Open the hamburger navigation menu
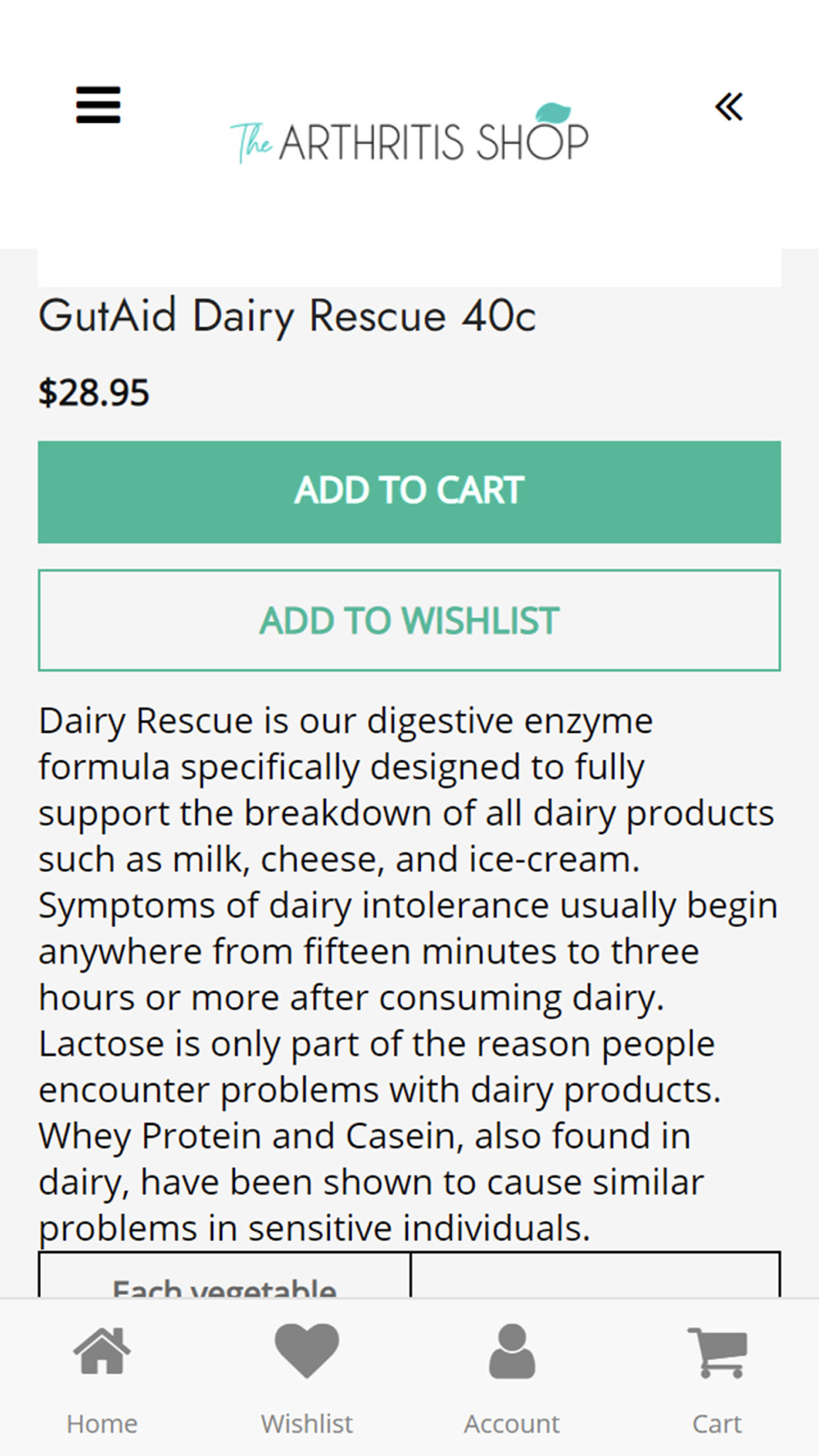This screenshot has width=819, height=1456. coord(98,105)
